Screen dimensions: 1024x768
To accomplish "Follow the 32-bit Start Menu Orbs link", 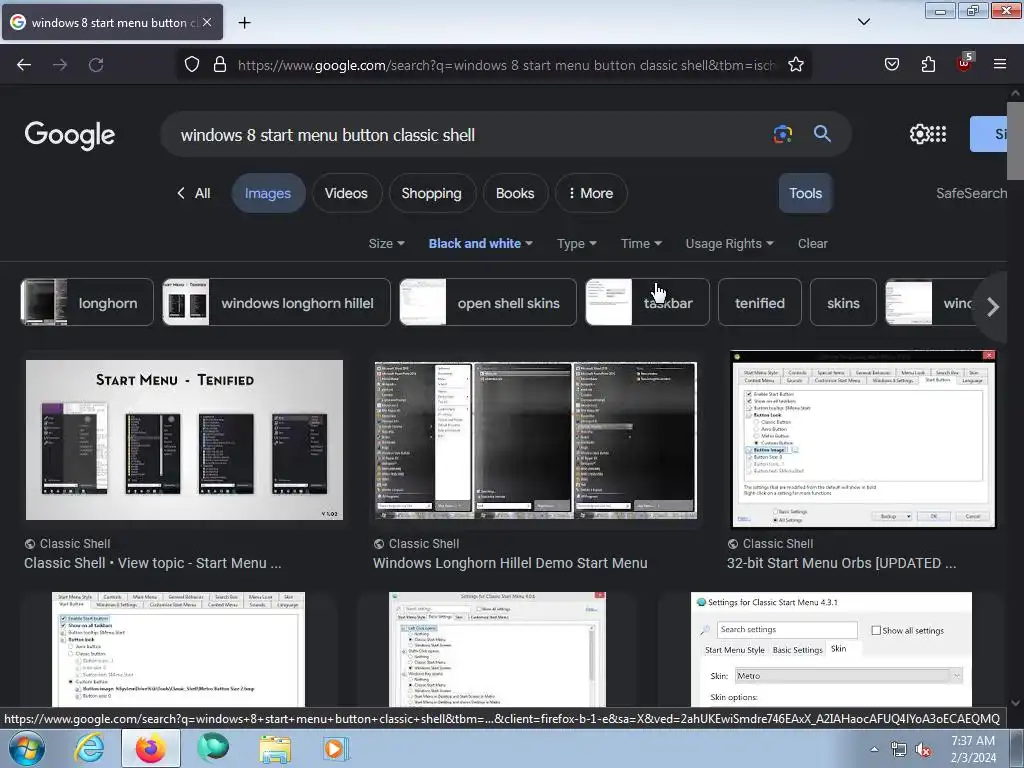I will (x=841, y=563).
